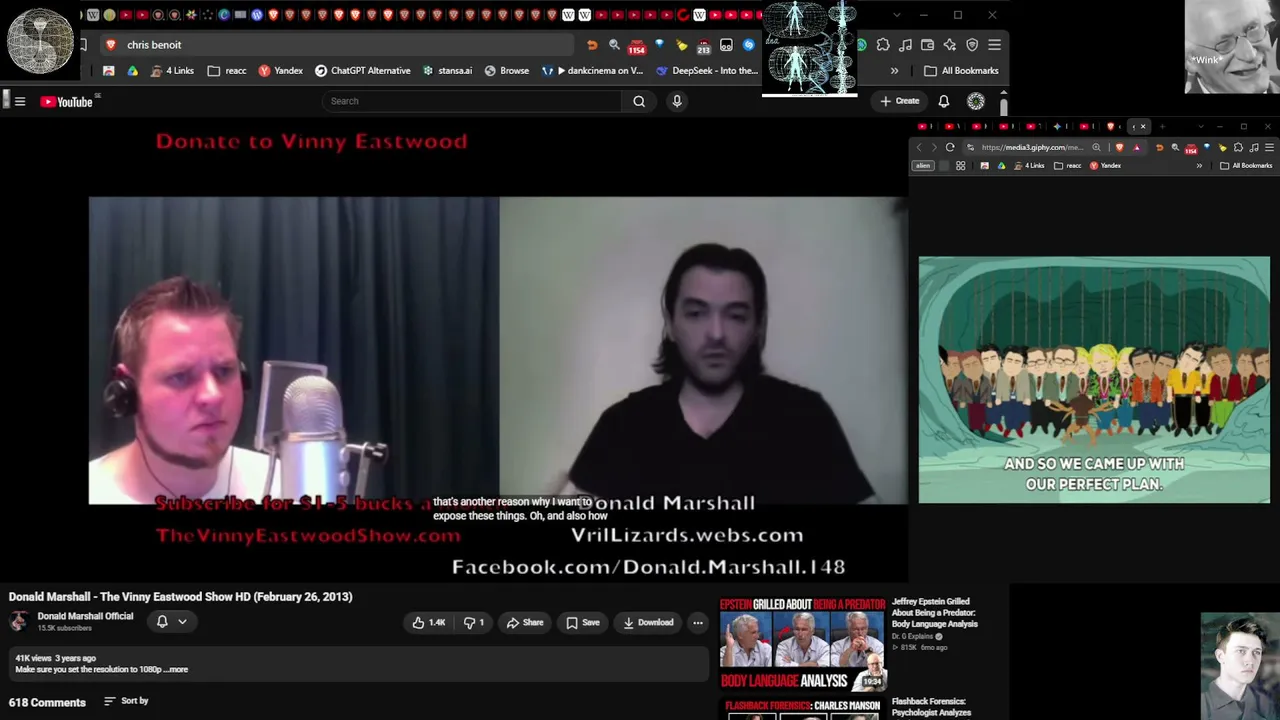Expand the notification bell subscription dropdown
Image resolution: width=1280 pixels, height=720 pixels.
182,622
